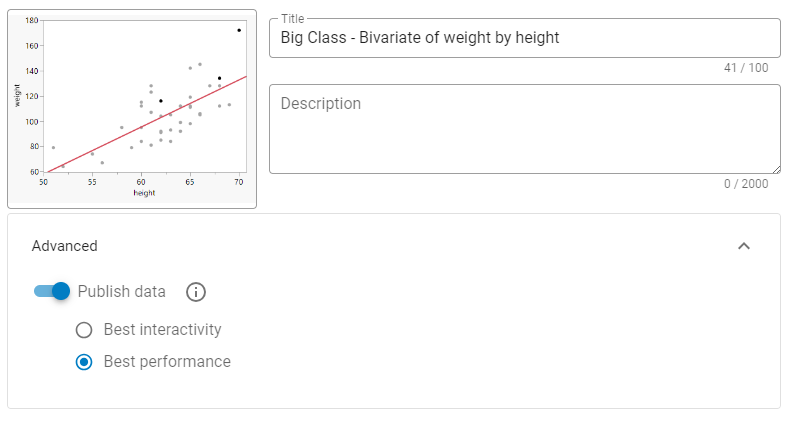Viewport: 791px width, 421px height.
Task: Click the weight axis label in thumbnail
Action: coord(18,96)
